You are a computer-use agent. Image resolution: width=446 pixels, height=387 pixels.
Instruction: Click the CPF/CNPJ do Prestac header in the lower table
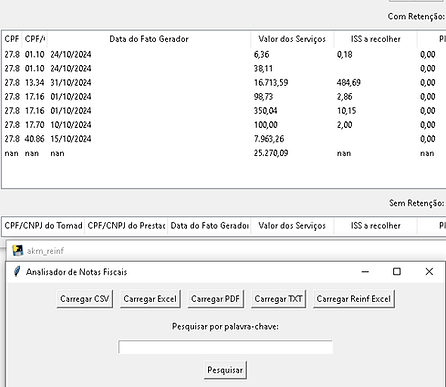pos(126,226)
